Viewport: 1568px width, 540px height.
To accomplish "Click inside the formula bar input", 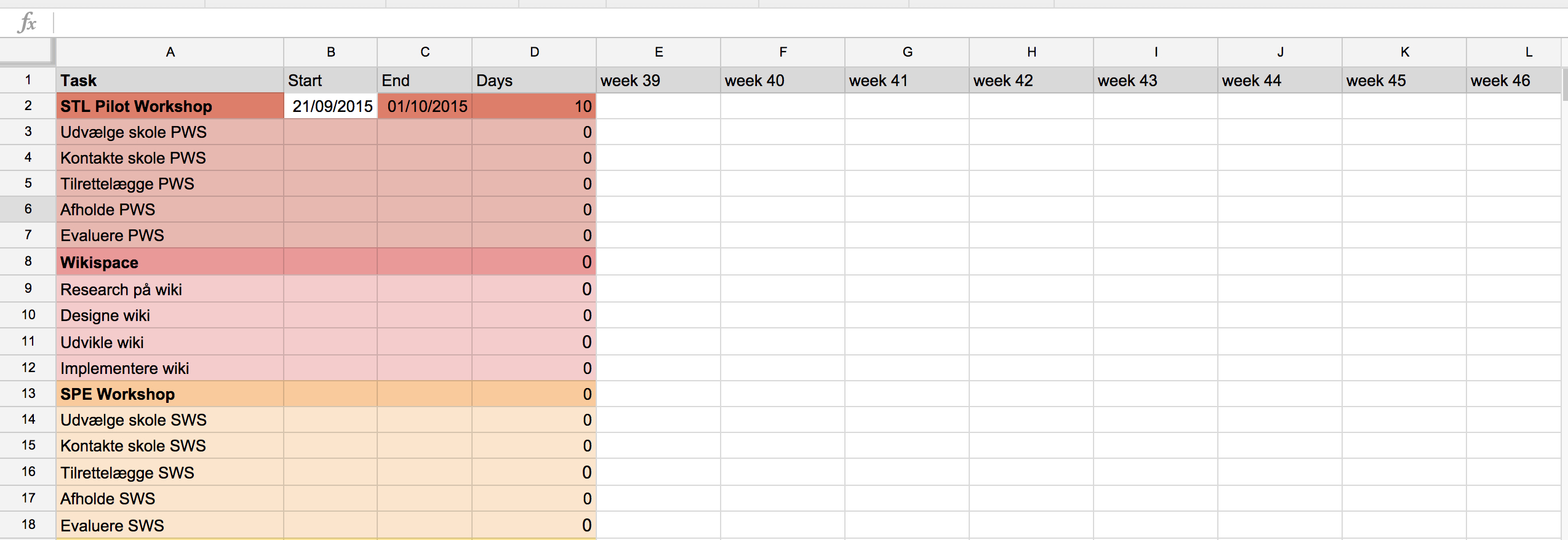I will pyautogui.click(x=800, y=23).
